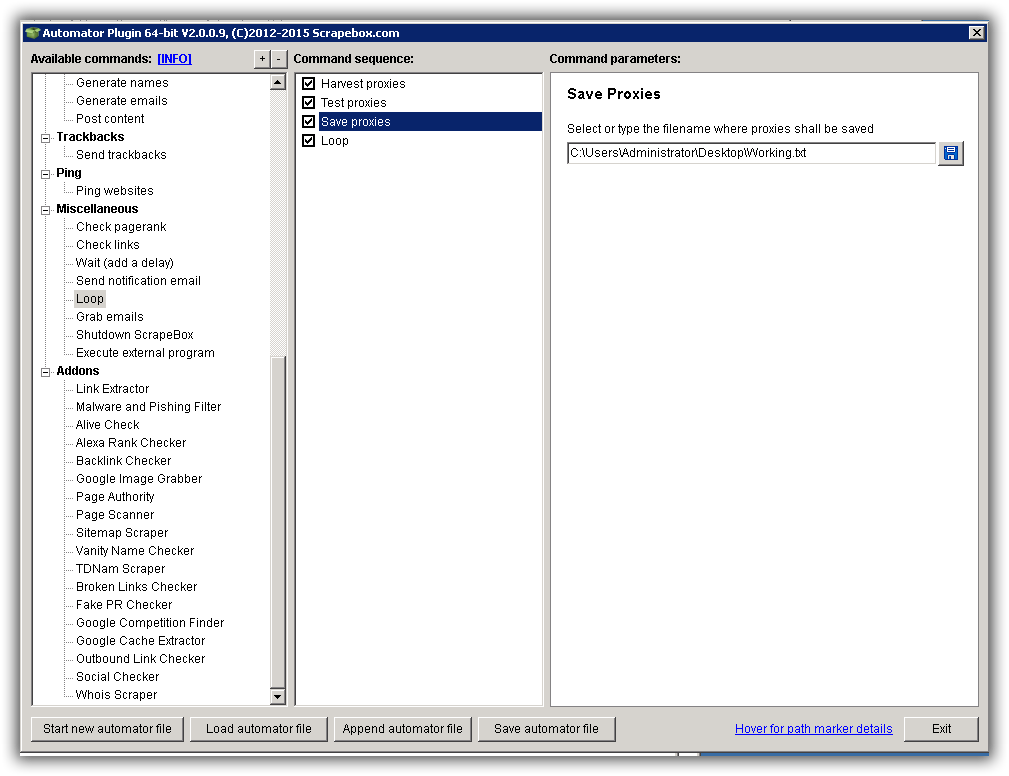
Task: Click Save automator file button
Action: click(546, 729)
